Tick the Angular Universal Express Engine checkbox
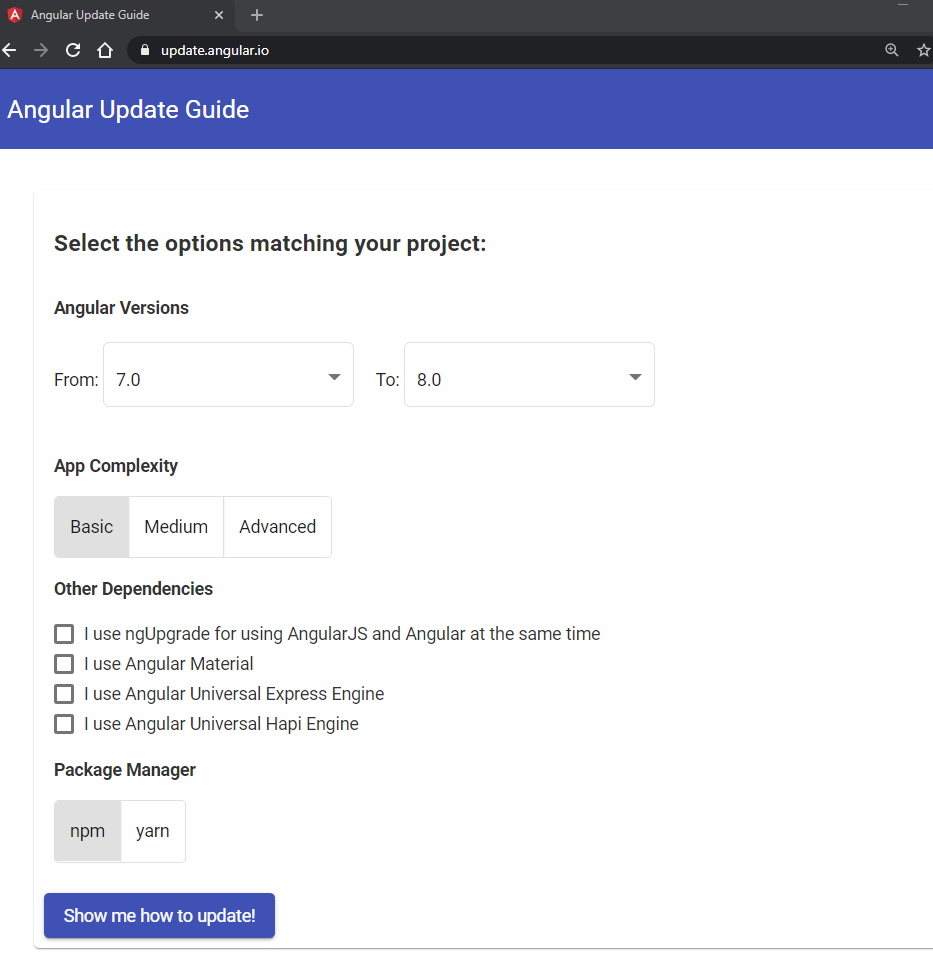 point(64,693)
